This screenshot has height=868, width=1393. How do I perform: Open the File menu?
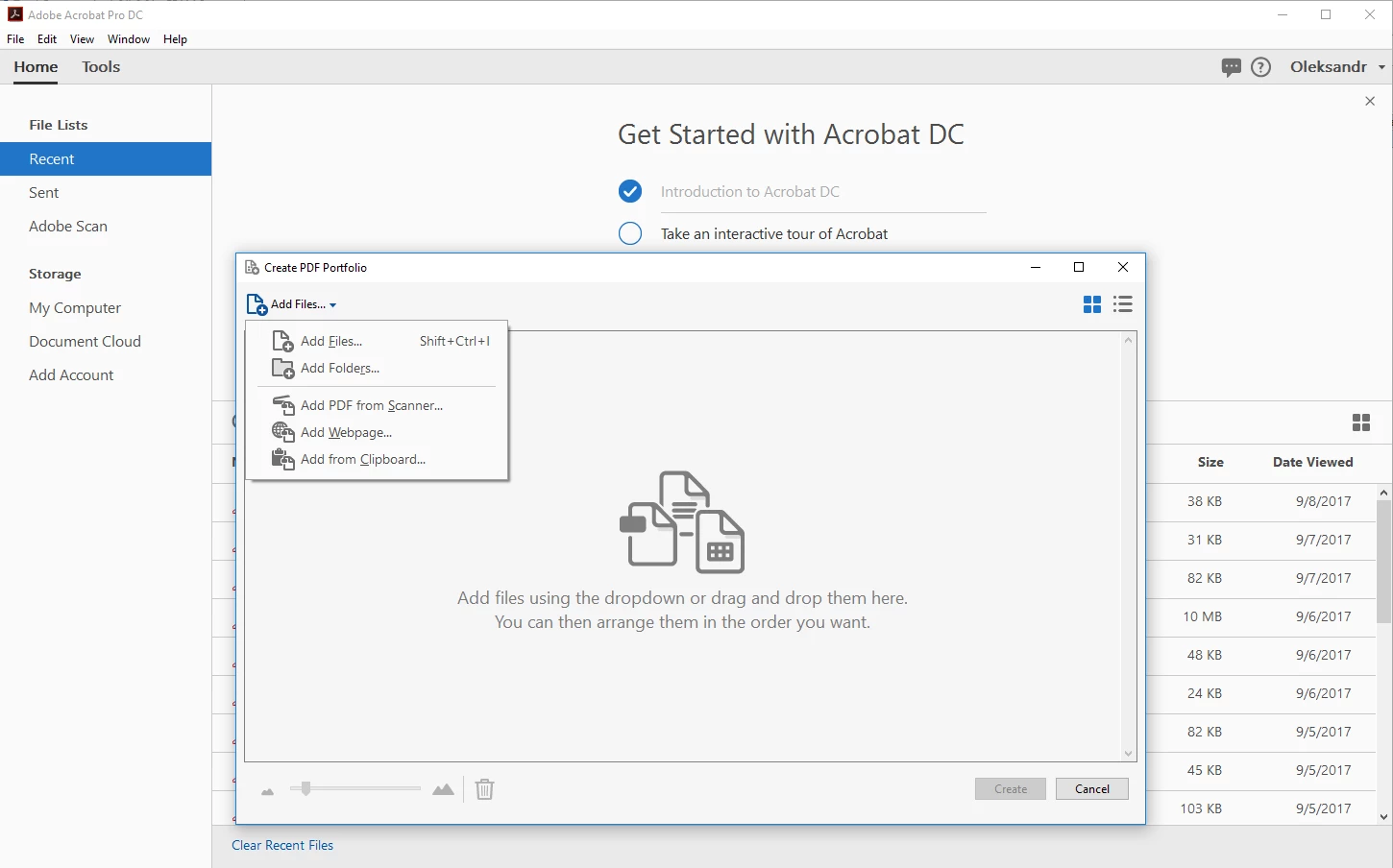point(15,39)
